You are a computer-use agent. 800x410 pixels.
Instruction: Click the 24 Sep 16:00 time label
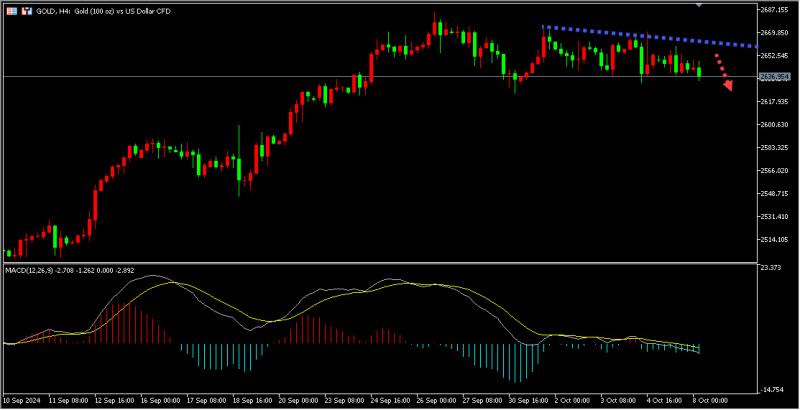(x=392, y=401)
